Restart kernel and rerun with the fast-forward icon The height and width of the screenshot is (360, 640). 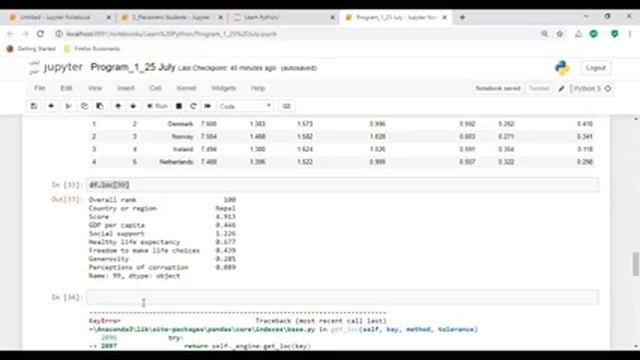click(x=207, y=106)
